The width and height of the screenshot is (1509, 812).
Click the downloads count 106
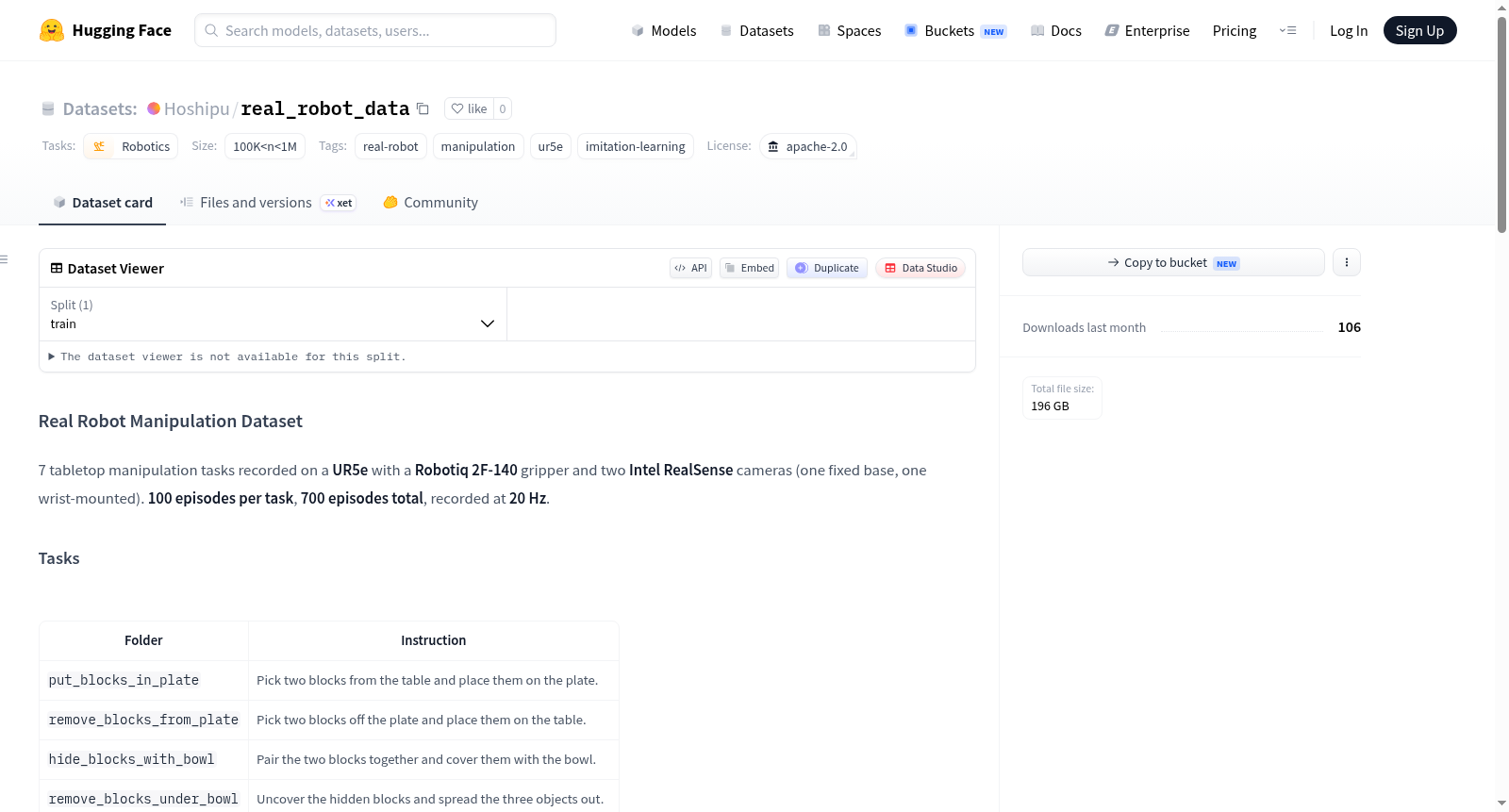tap(1350, 327)
